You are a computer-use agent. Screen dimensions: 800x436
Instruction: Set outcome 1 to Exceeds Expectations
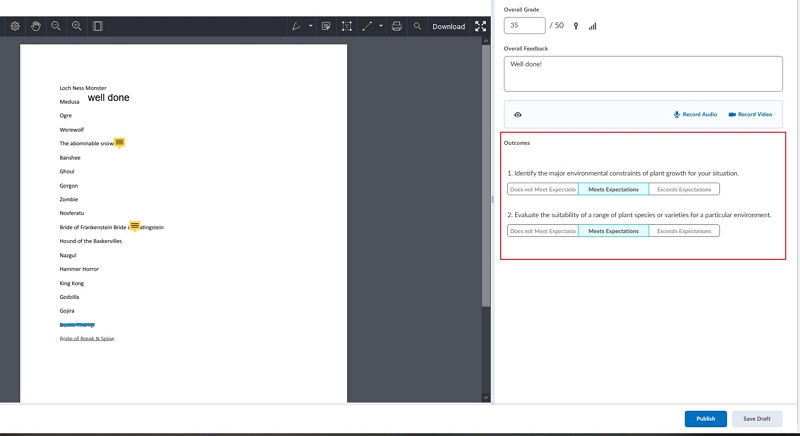click(x=684, y=189)
